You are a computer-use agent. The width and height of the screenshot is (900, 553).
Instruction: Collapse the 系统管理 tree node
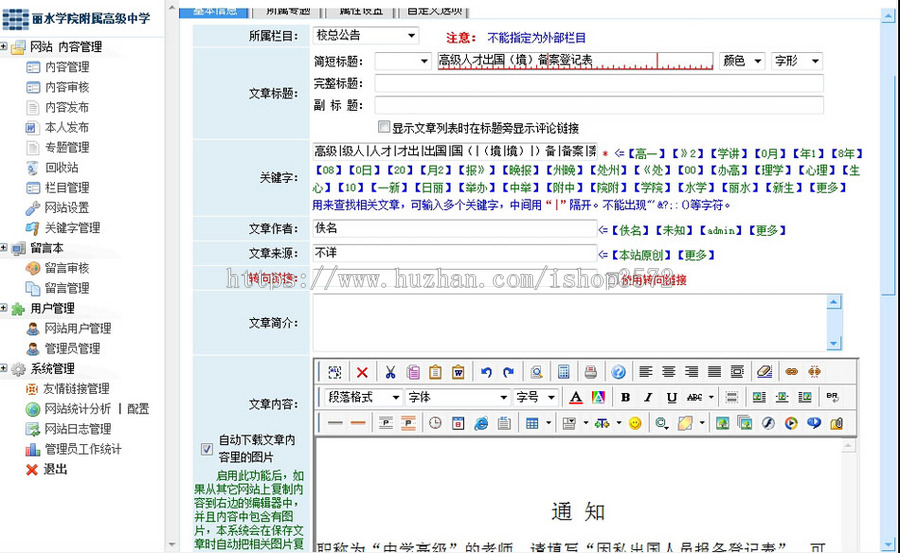click(x=3, y=369)
